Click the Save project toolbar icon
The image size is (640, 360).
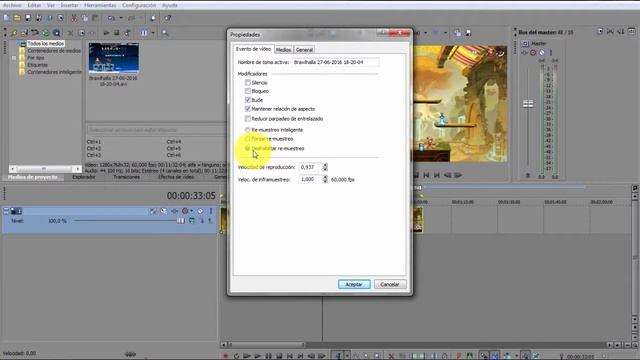tap(28, 18)
